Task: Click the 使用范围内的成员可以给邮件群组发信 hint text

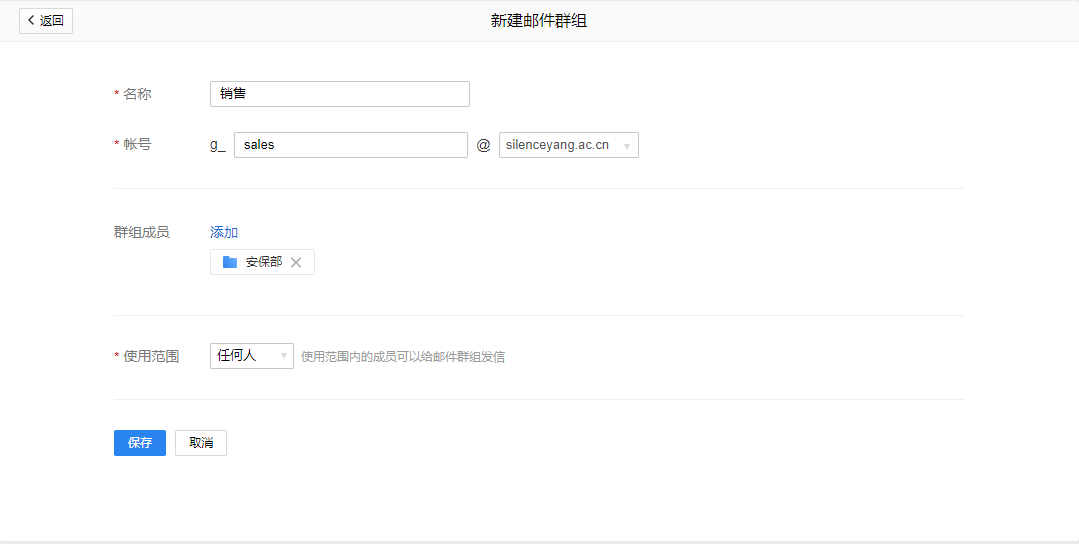Action: click(403, 357)
